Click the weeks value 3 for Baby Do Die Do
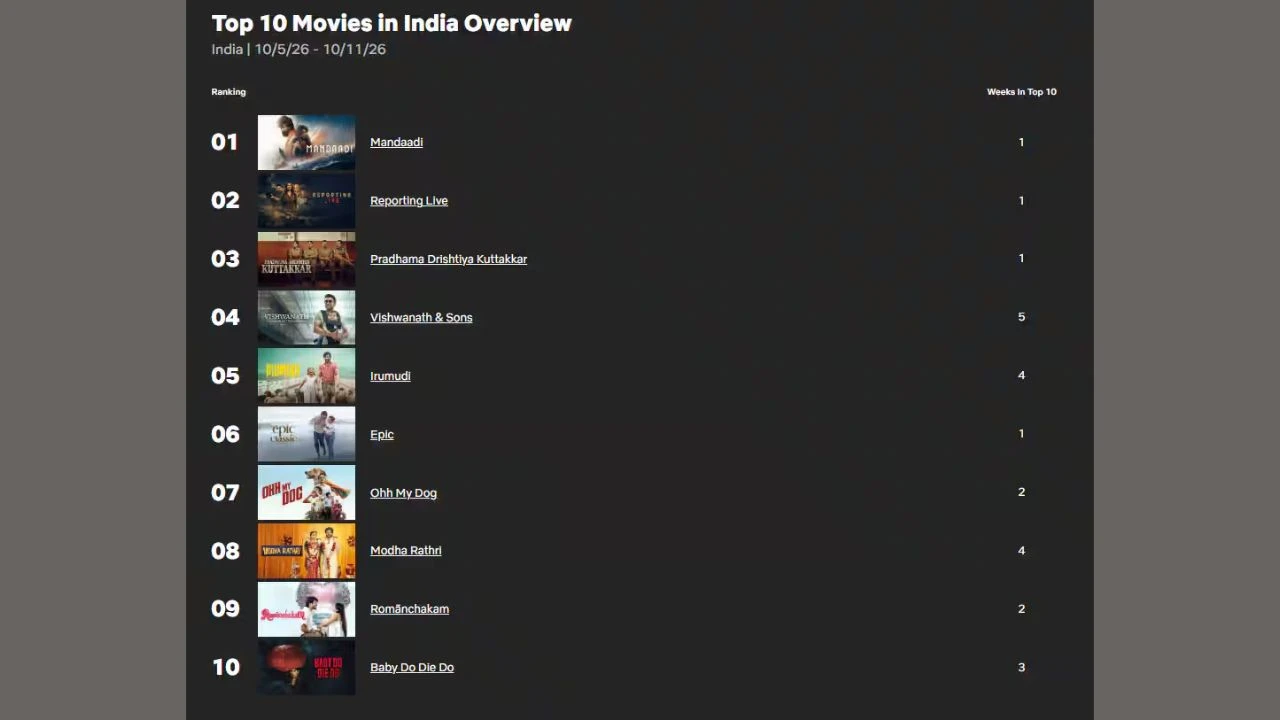 coord(1021,667)
